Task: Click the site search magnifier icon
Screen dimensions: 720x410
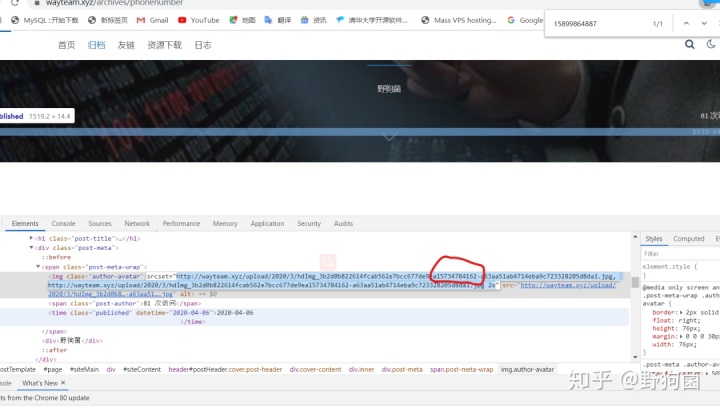Action: 689,45
